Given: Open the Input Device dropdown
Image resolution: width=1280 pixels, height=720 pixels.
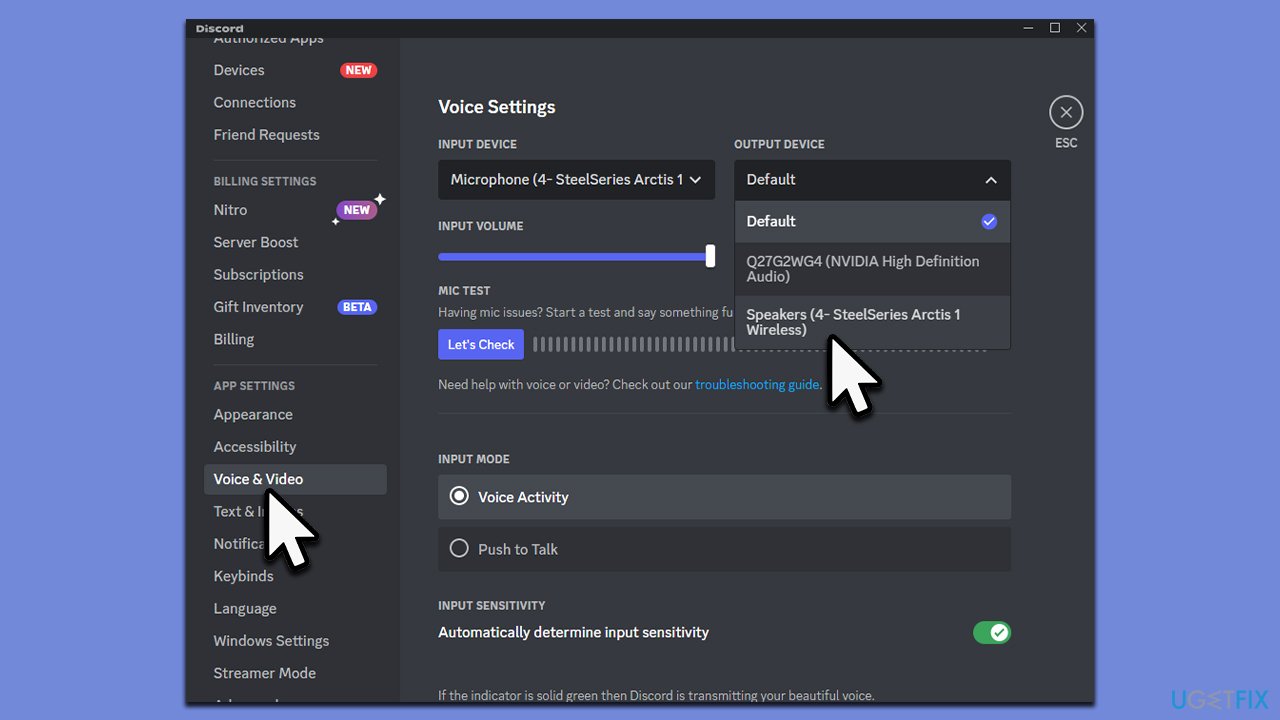Looking at the screenshot, I should 576,179.
